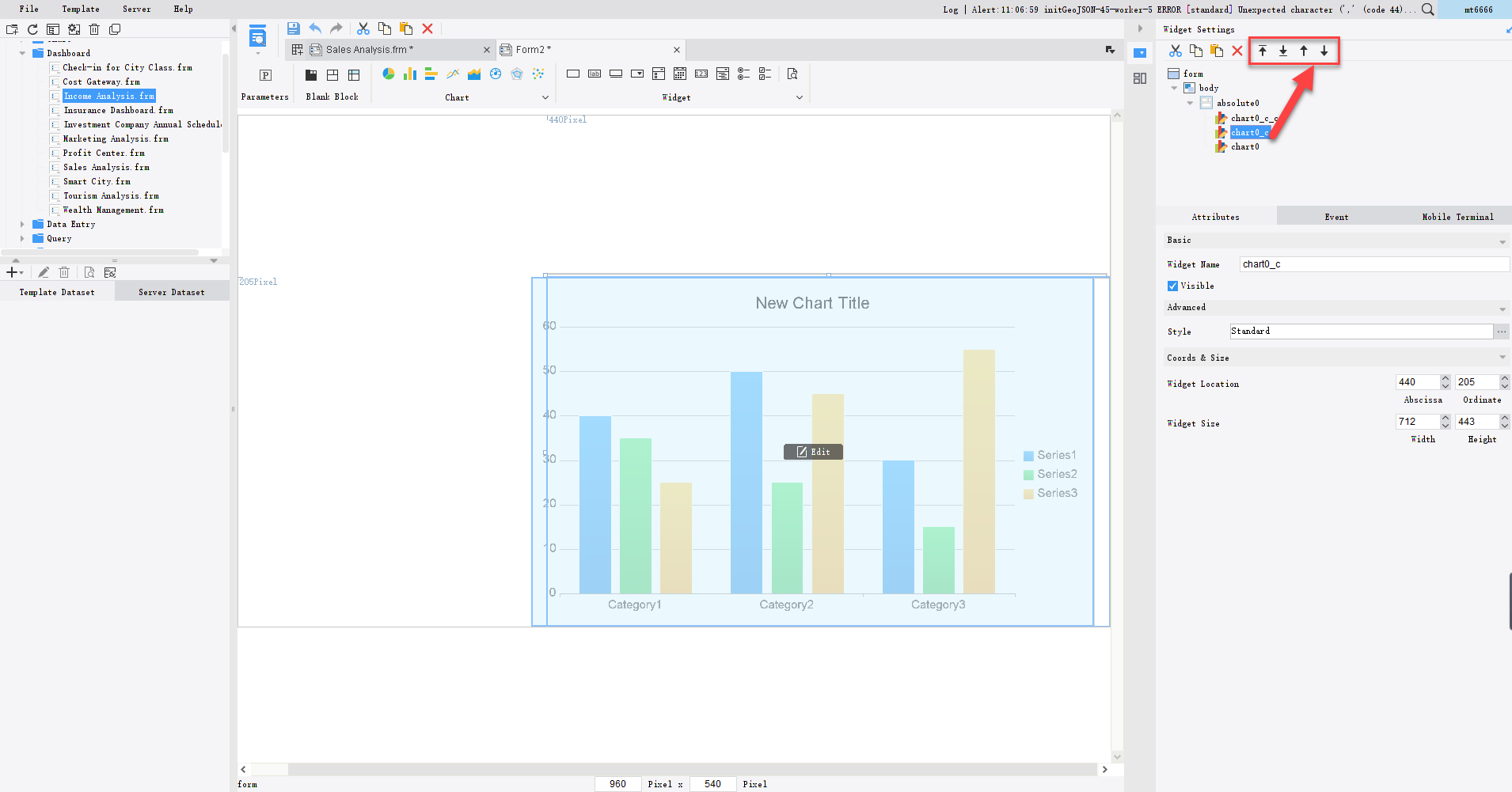Collapse the Coords & Size section
This screenshot has height=792, width=1512.
pyautogui.click(x=1503, y=358)
